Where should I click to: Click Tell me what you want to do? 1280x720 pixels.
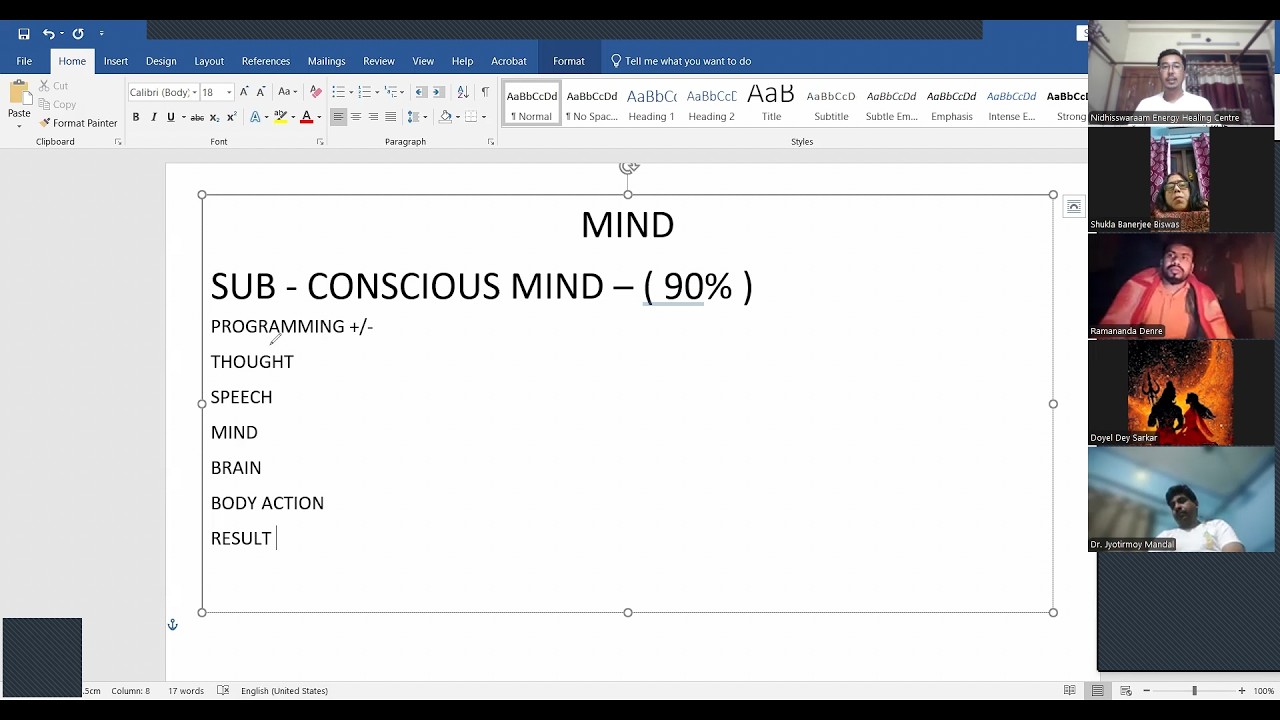680,61
